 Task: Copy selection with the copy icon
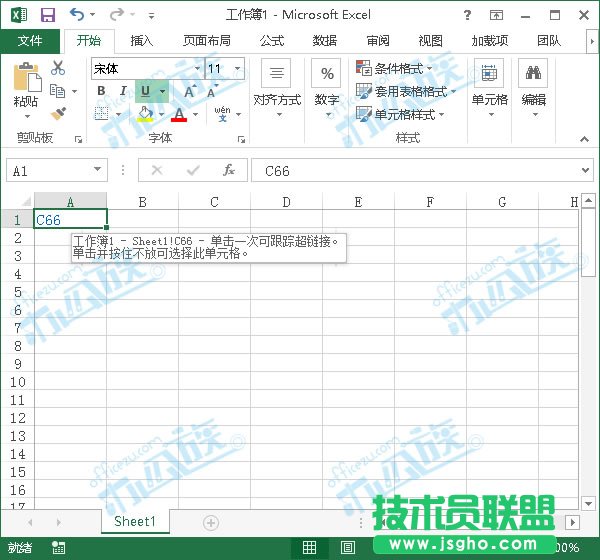tap(58, 91)
